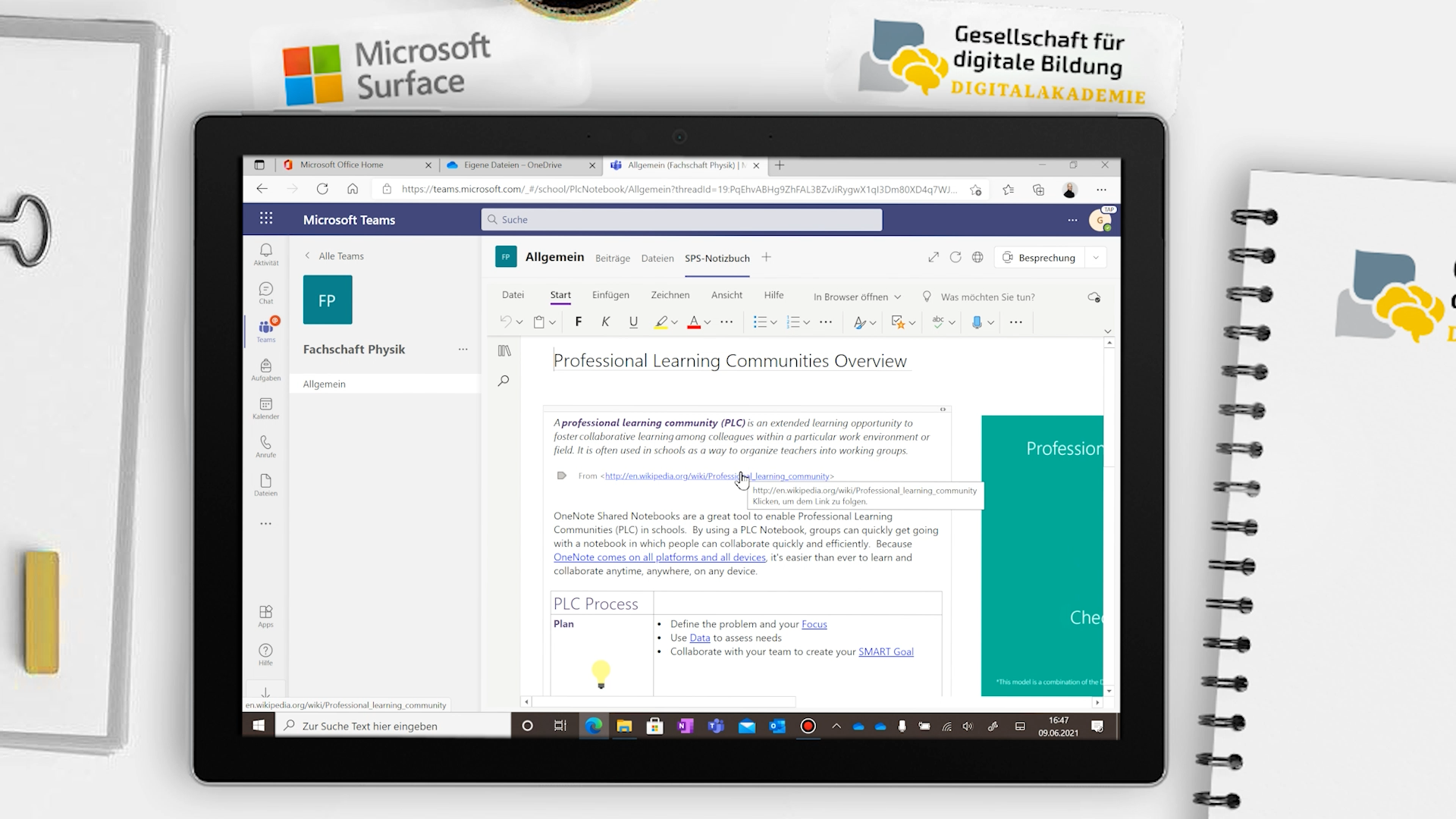1456x819 pixels.
Task: Open the notebook navigation pane icon
Action: click(x=504, y=351)
